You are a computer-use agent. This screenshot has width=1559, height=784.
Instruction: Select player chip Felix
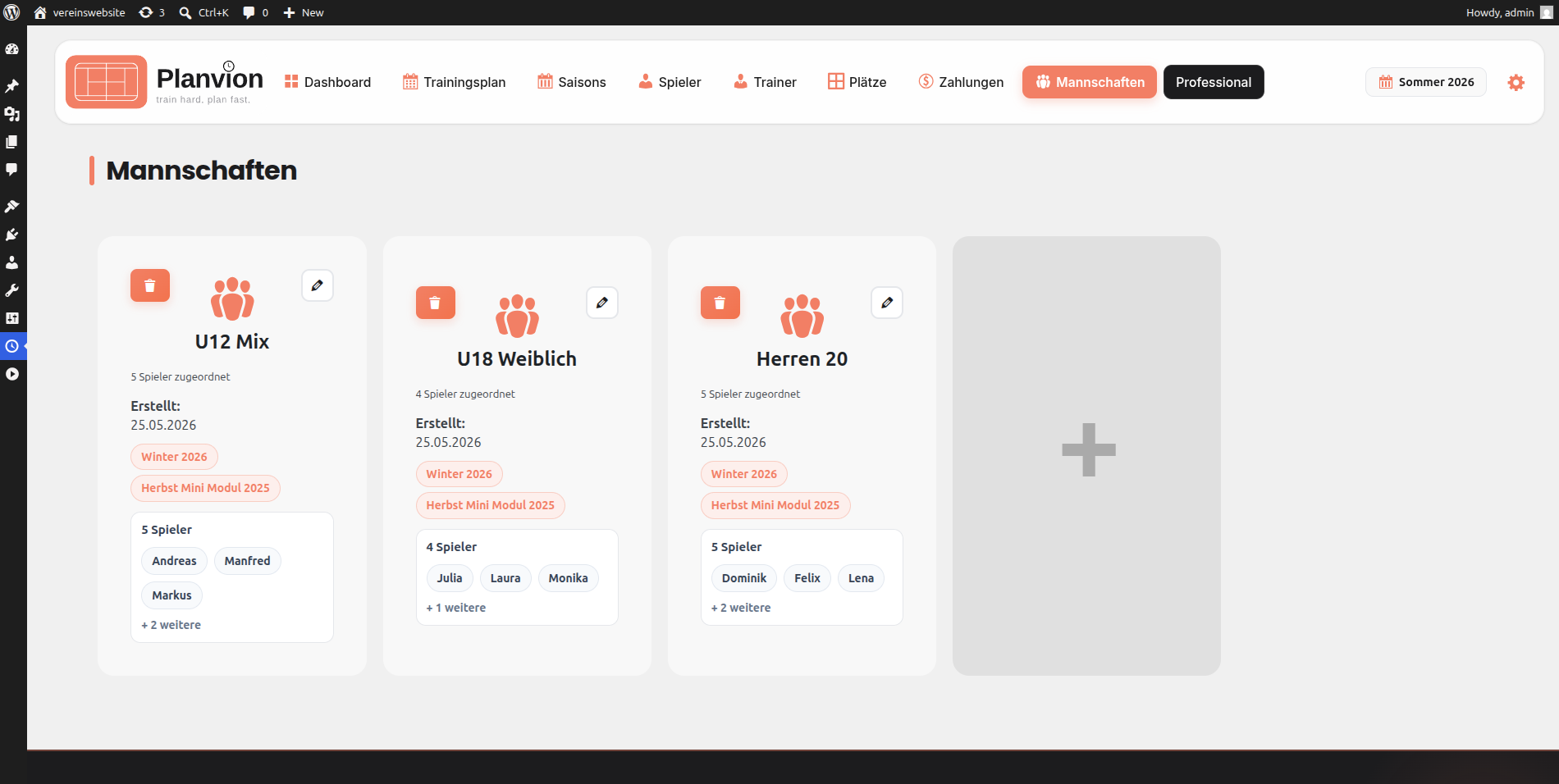807,578
